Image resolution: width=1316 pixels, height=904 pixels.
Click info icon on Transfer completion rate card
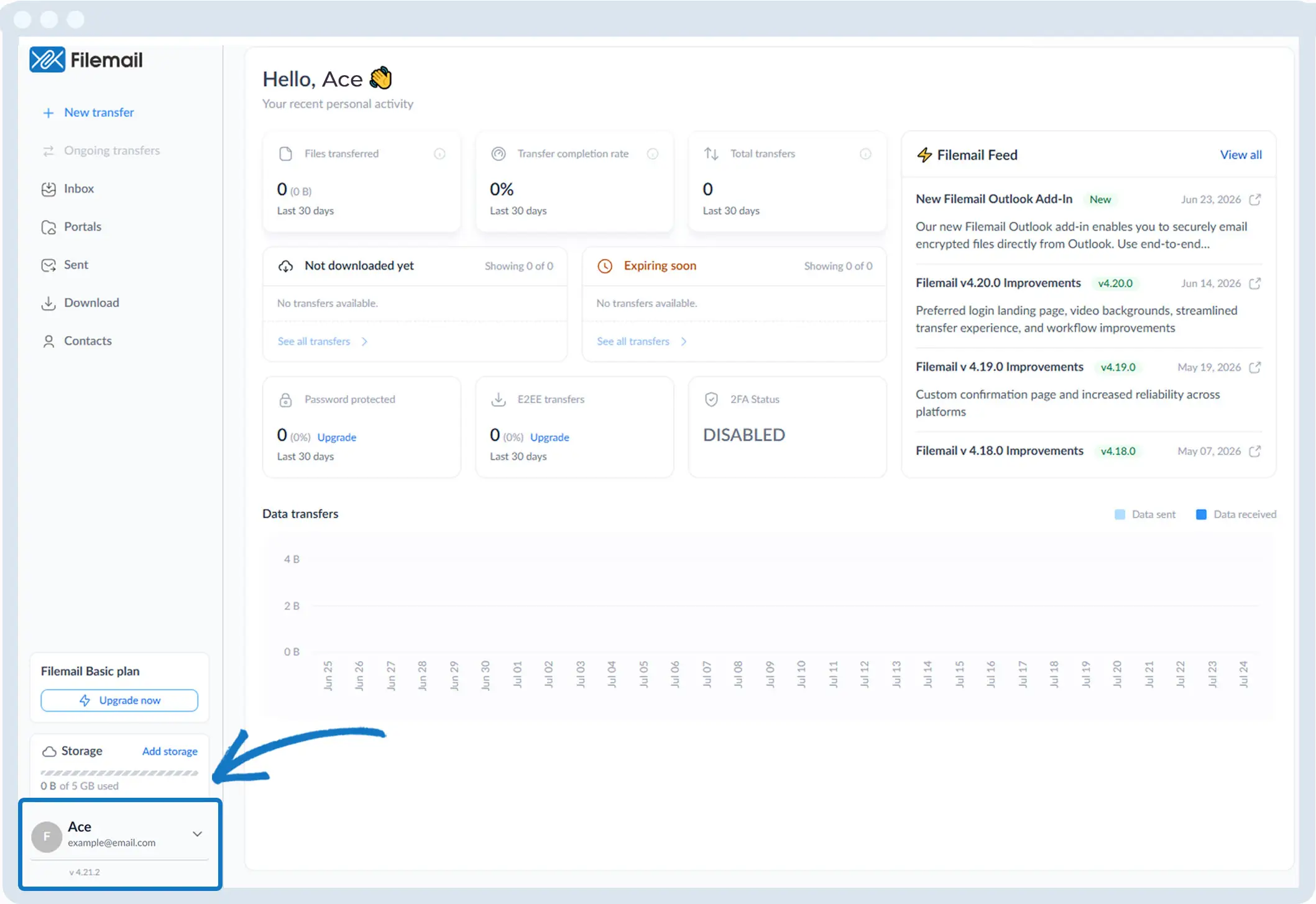(x=653, y=153)
